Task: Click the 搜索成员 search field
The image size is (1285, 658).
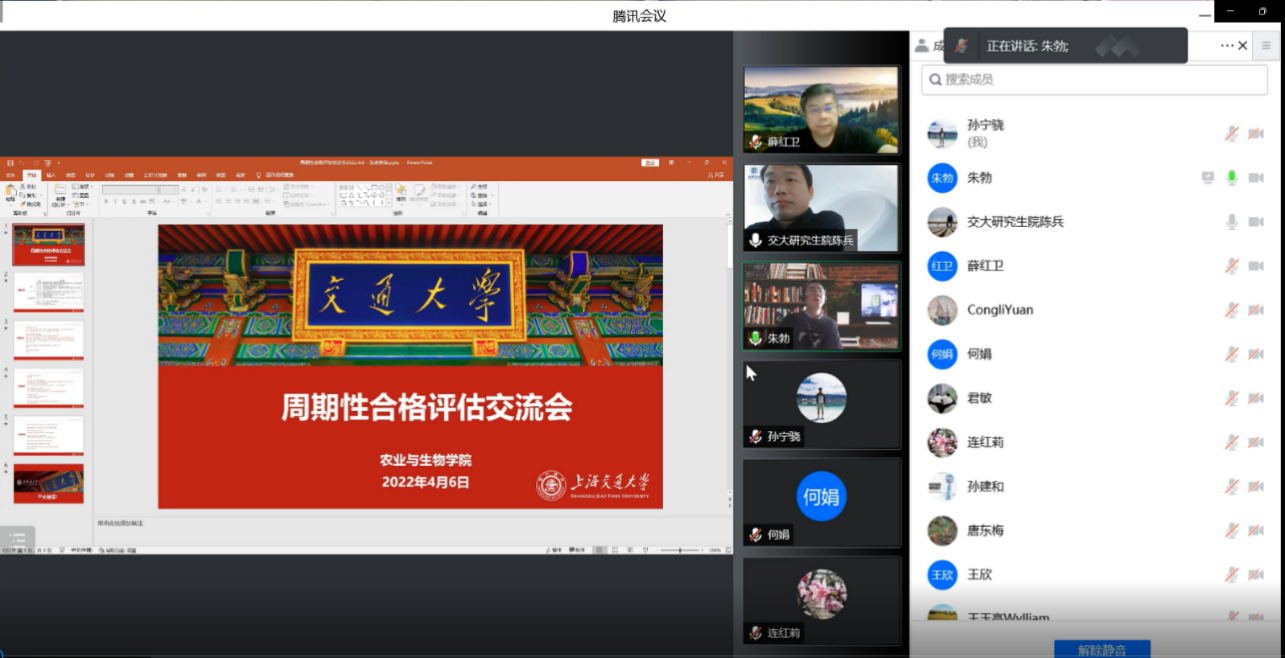Action: tap(1094, 79)
